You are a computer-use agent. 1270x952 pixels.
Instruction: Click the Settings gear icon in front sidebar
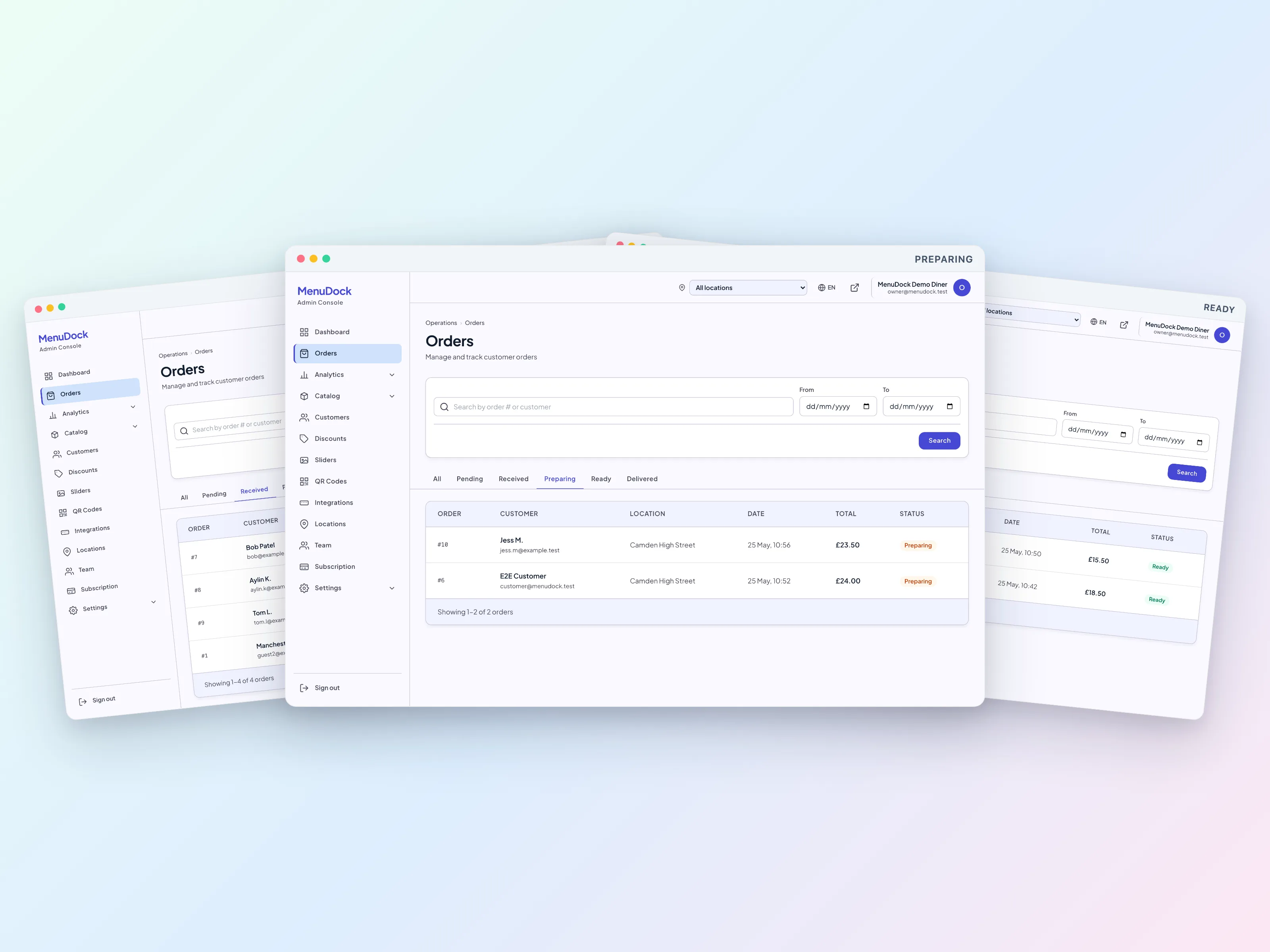coord(304,587)
